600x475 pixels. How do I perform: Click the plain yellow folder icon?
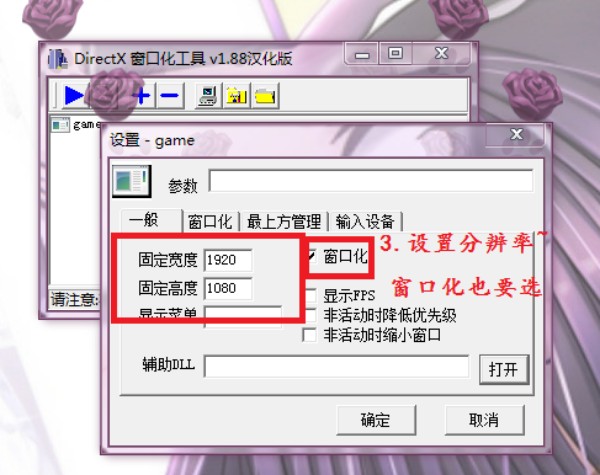tap(265, 96)
